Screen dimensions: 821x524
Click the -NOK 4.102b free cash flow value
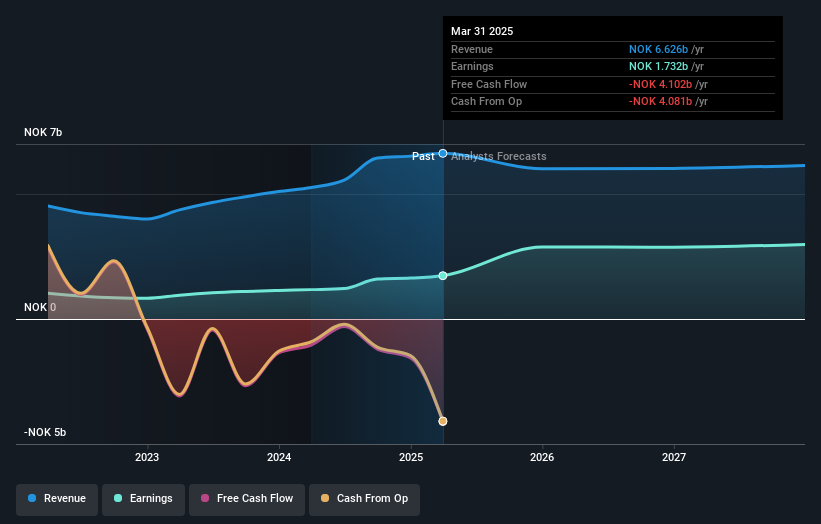(x=660, y=84)
